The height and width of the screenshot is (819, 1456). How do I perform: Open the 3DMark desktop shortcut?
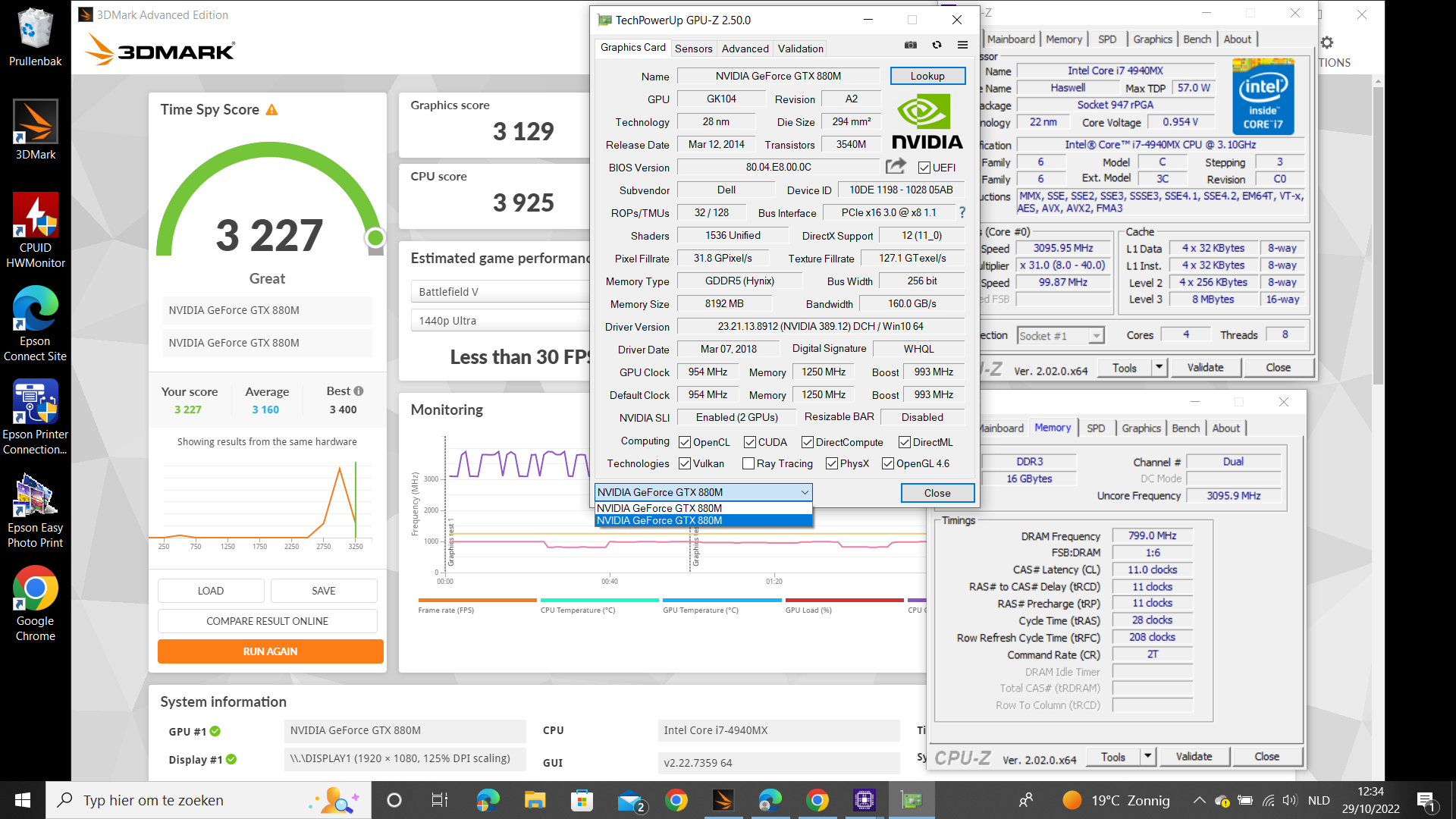(x=36, y=130)
